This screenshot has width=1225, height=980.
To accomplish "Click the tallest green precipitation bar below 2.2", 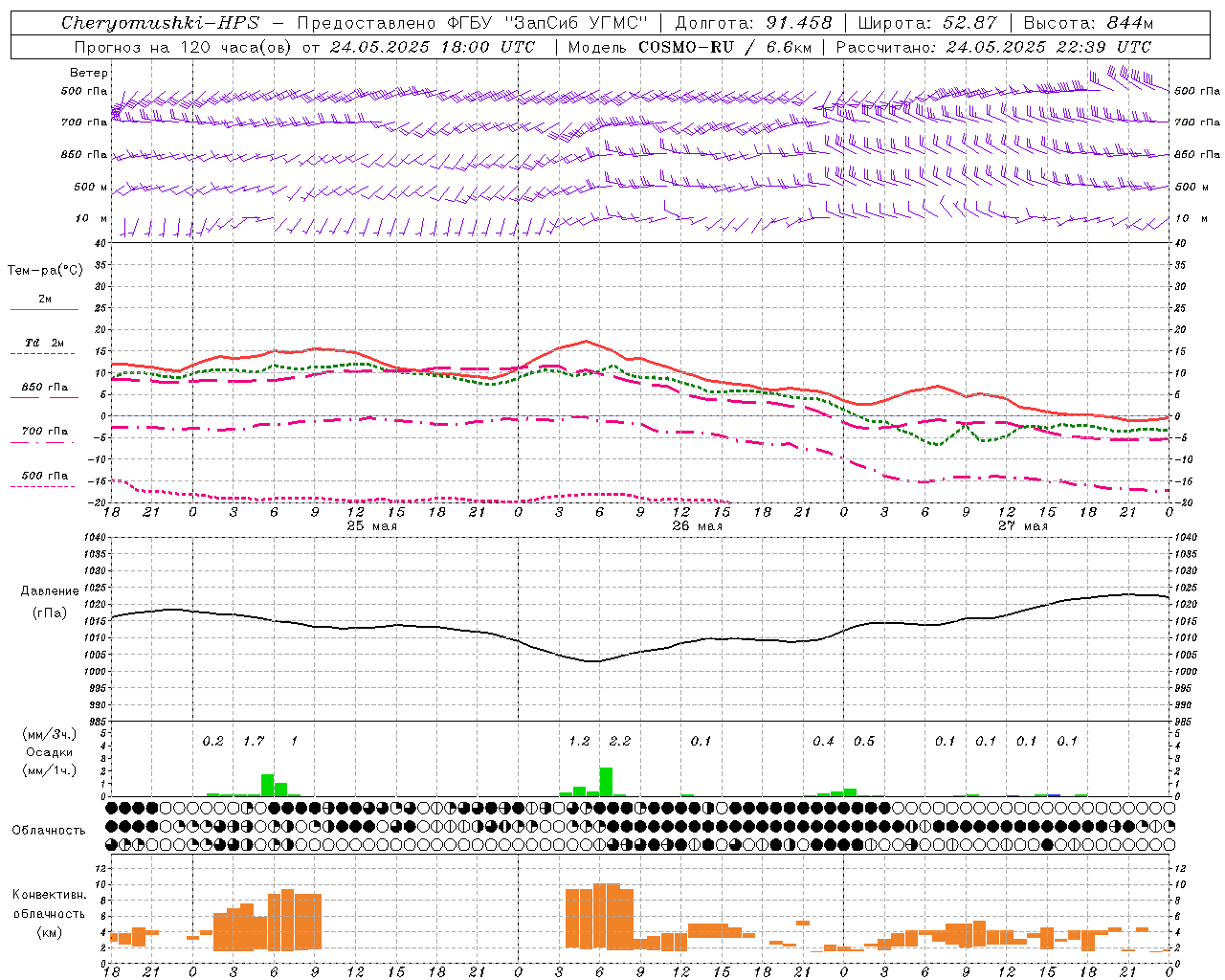I will point(606,782).
